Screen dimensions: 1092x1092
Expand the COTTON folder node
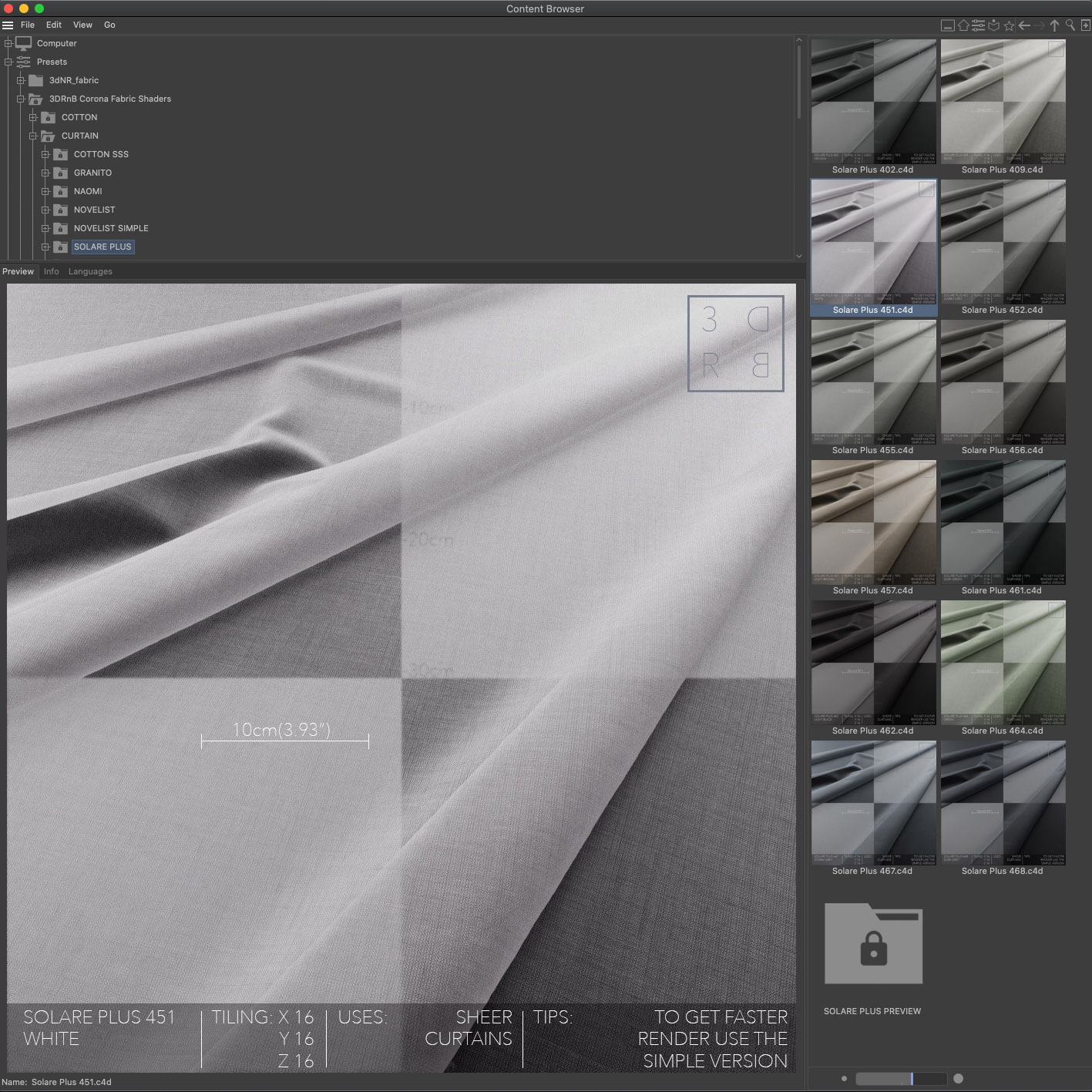33,117
